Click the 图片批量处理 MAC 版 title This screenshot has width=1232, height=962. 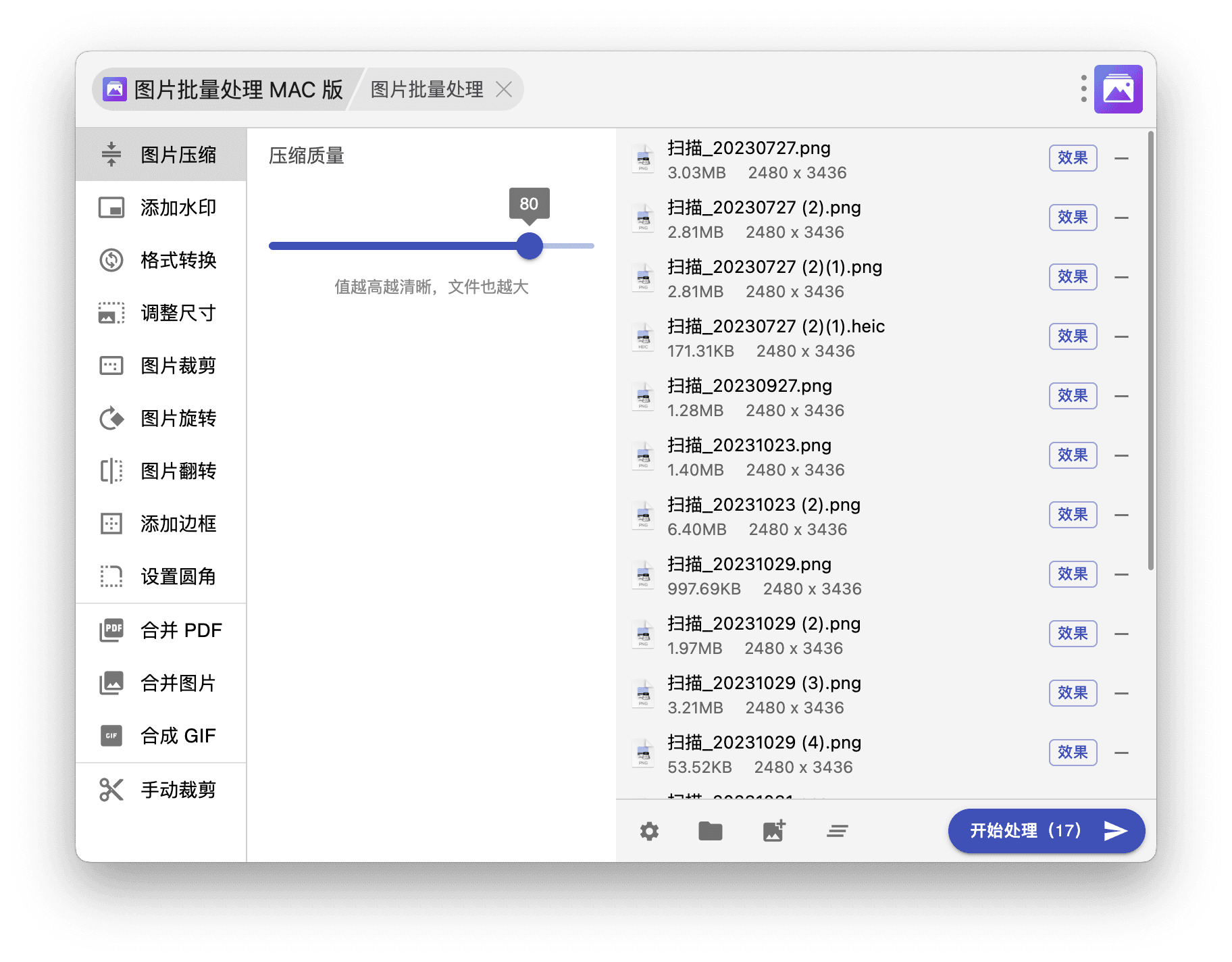click(238, 89)
